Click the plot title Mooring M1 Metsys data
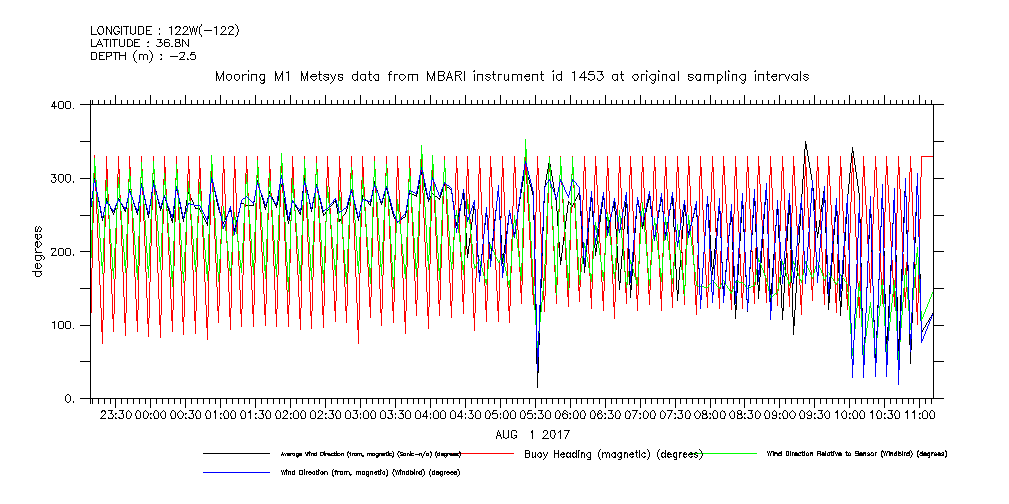Image resolution: width=1009 pixels, height=504 pixels. click(x=511, y=76)
